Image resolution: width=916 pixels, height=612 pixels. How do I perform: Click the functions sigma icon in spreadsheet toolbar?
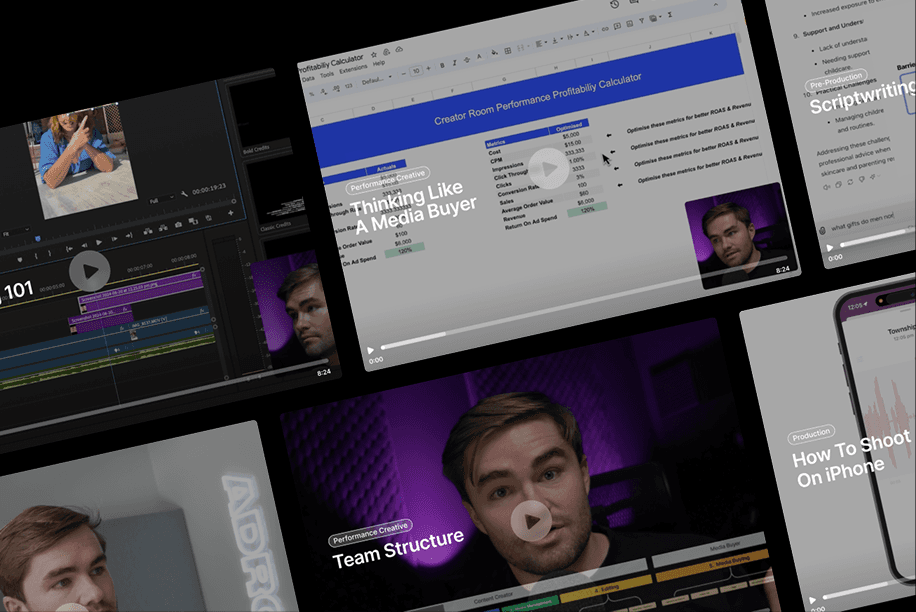point(669,15)
